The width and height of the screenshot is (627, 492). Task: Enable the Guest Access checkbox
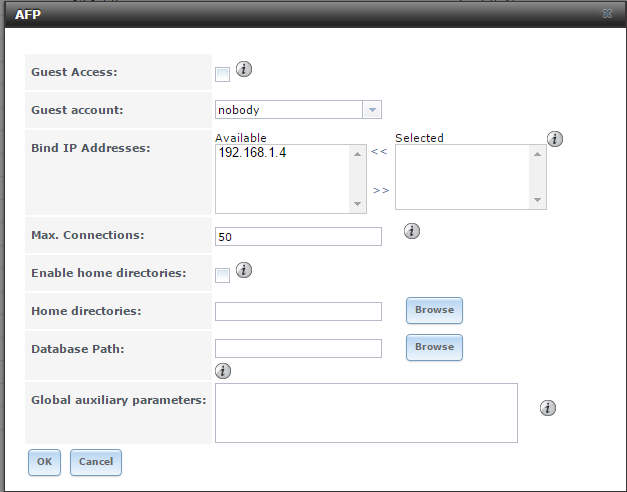click(x=222, y=74)
